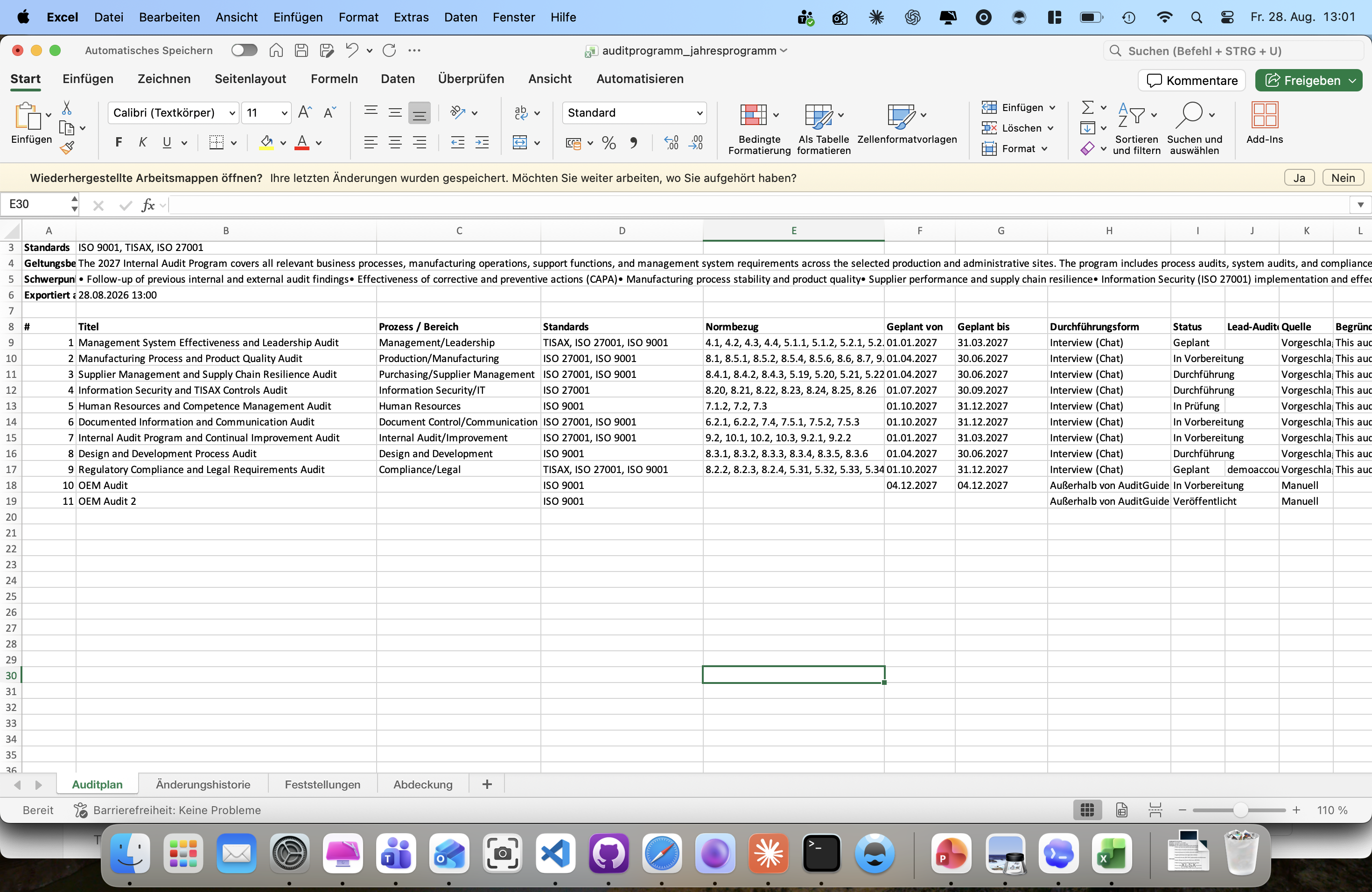
Task: Open the Seitenlayout ribbon tab
Action: coord(250,79)
